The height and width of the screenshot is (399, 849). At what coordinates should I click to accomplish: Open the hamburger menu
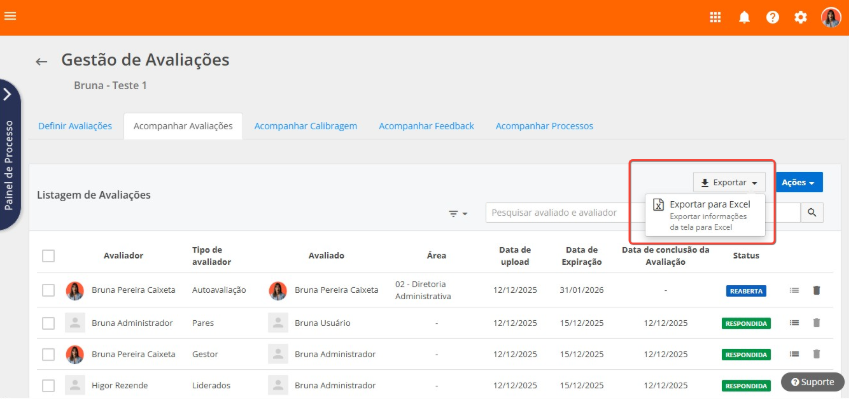pos(10,16)
